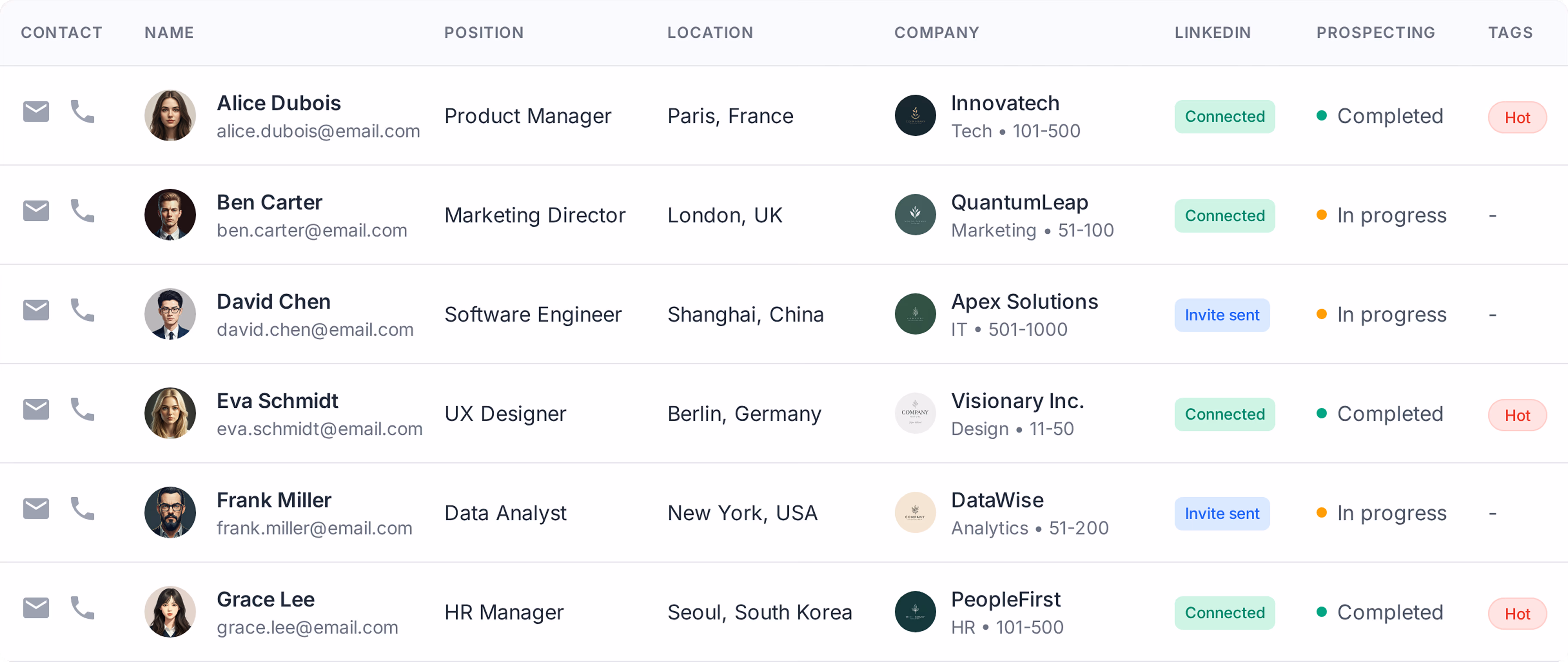
Task: Open Grace Lee's avatar photo
Action: (x=170, y=612)
